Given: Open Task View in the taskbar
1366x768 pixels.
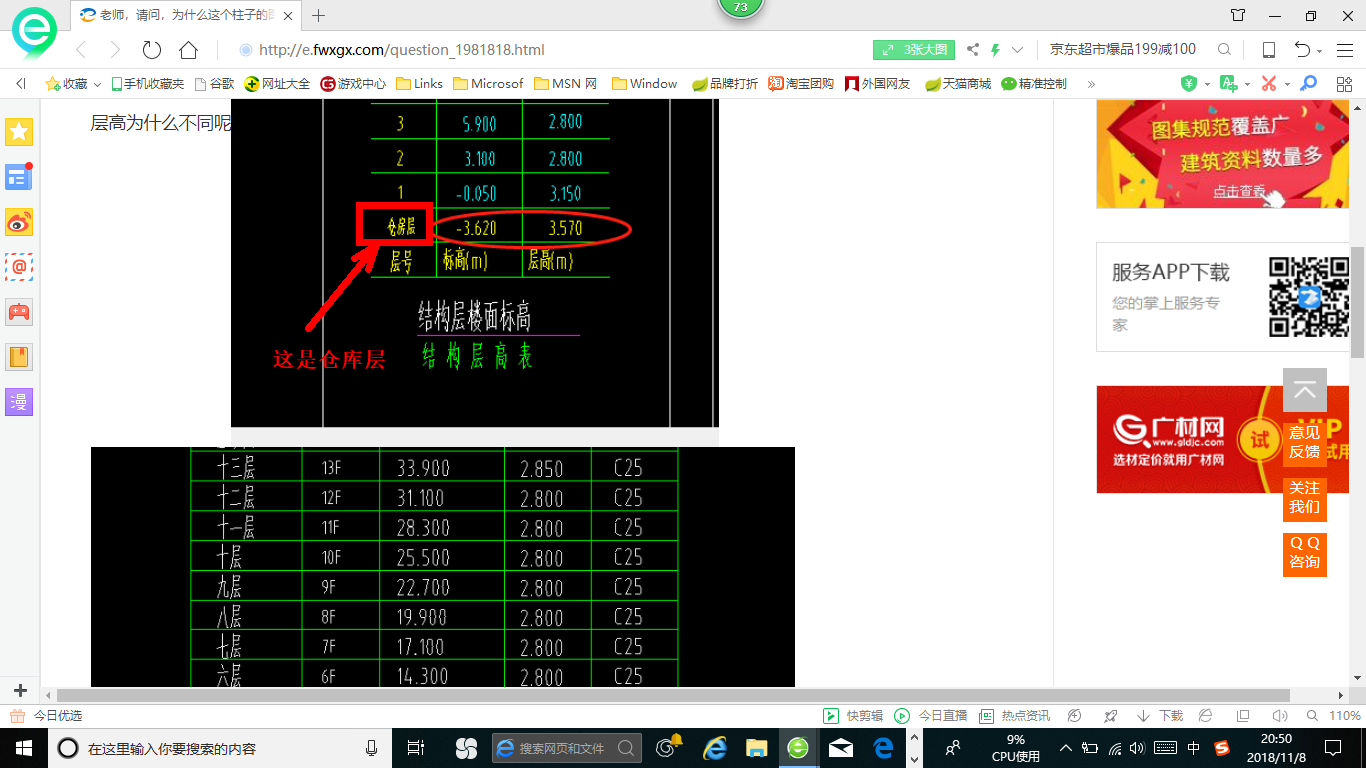Looking at the screenshot, I should 416,748.
